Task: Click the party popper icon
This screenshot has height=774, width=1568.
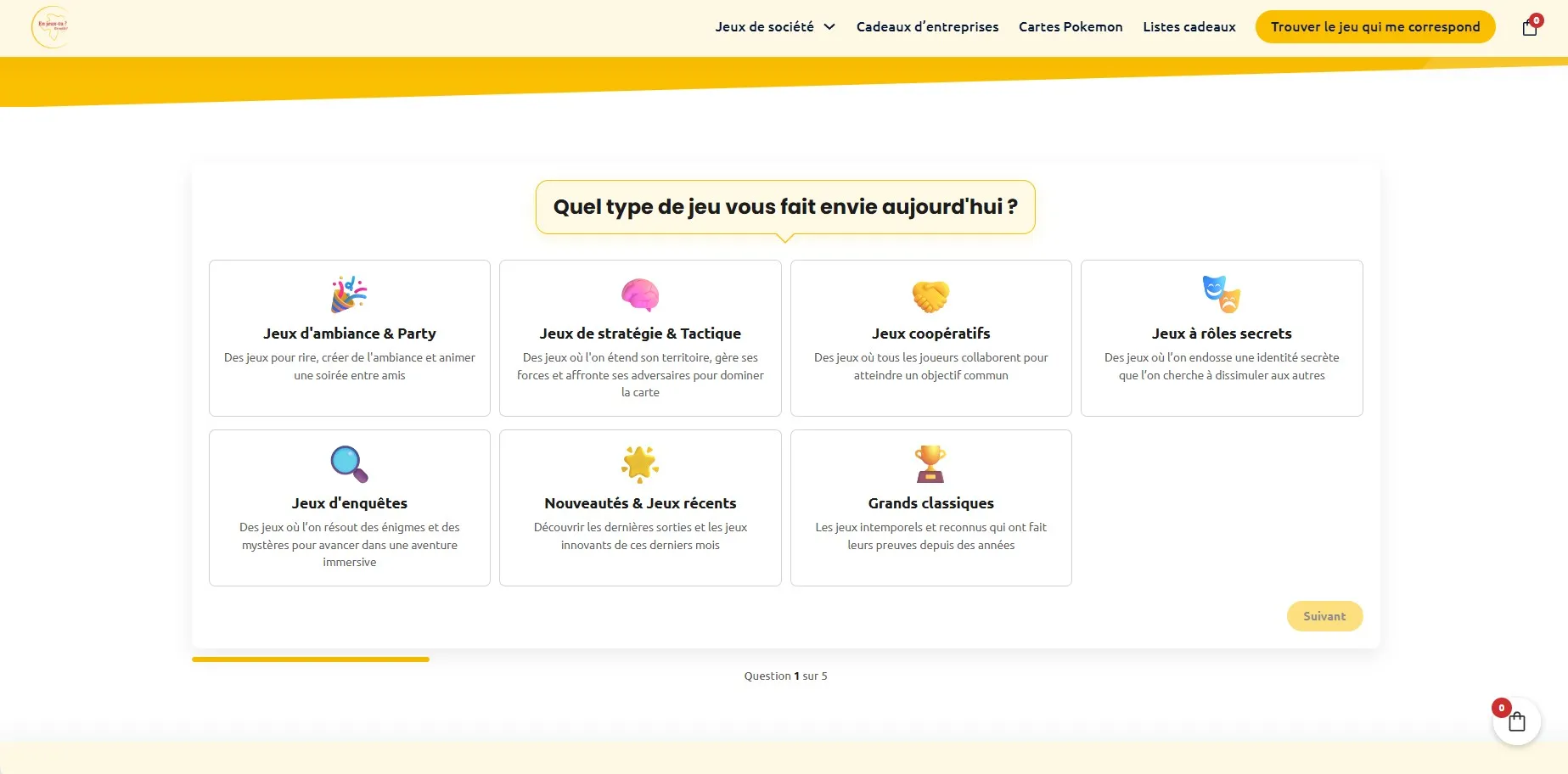Action: [349, 294]
